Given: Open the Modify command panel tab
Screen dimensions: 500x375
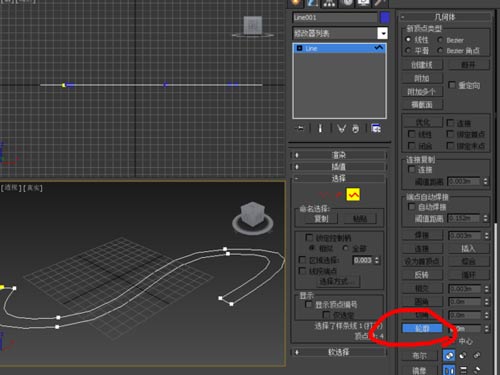Looking at the screenshot, I should [x=312, y=3].
